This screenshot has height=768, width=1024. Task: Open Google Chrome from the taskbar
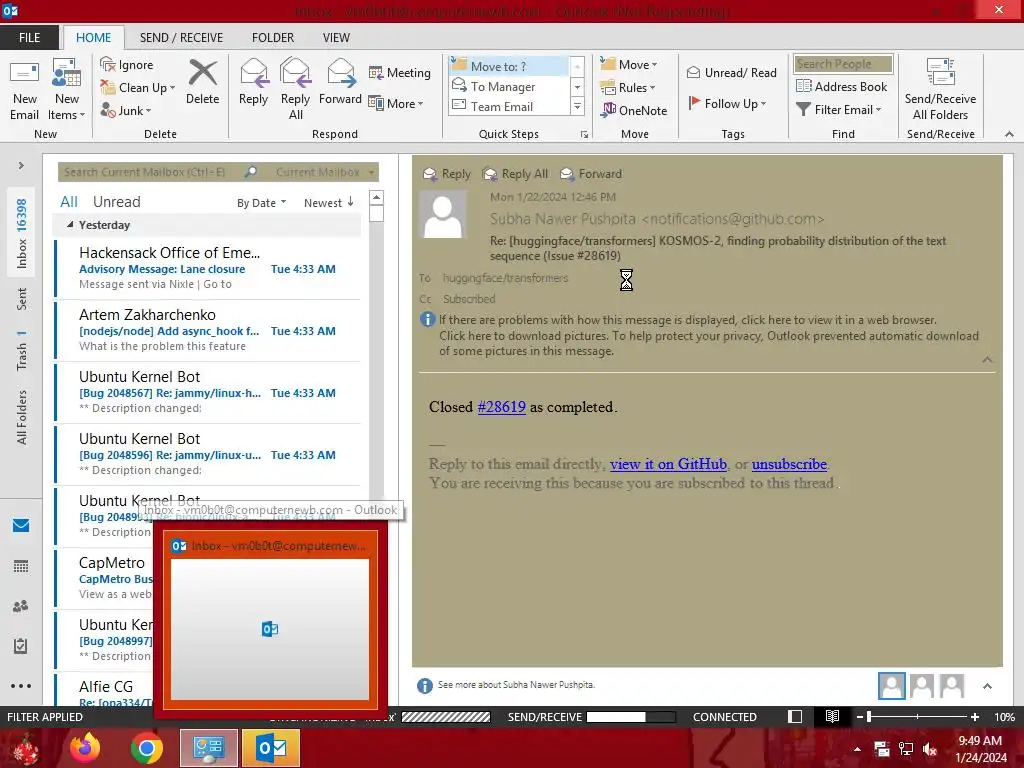(x=146, y=748)
